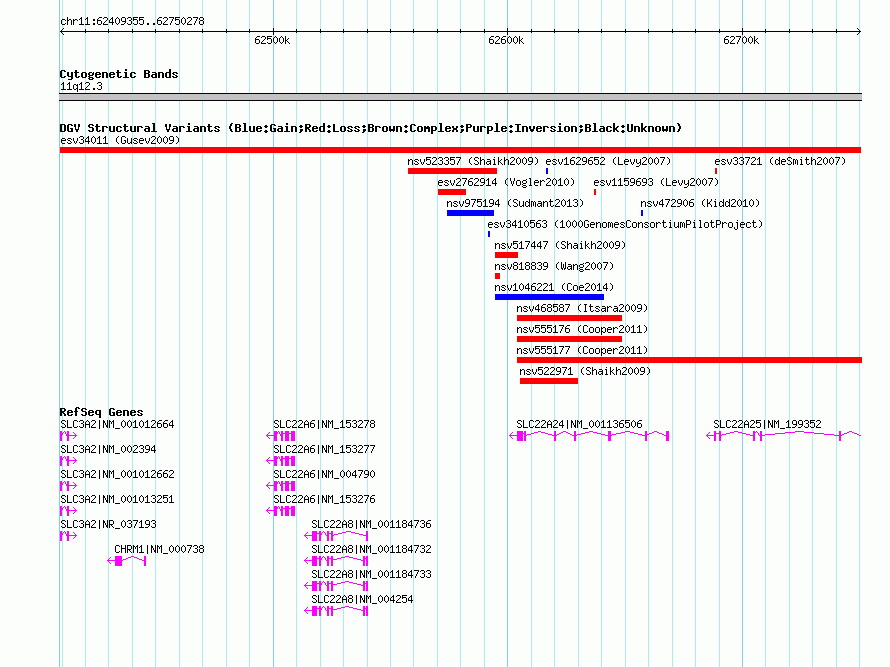Click the ruler's right end arrow
This screenshot has width=890, height=667.
click(859, 31)
